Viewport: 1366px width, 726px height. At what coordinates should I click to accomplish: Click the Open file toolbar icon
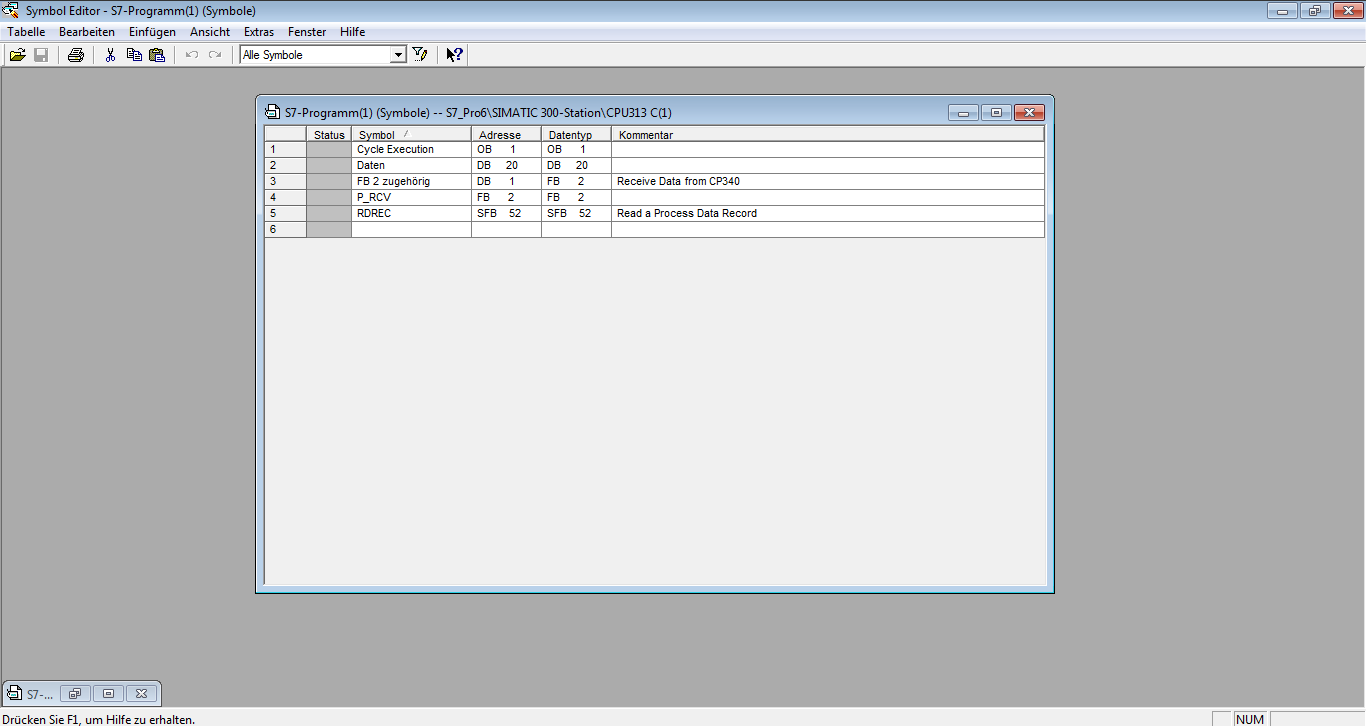point(17,55)
